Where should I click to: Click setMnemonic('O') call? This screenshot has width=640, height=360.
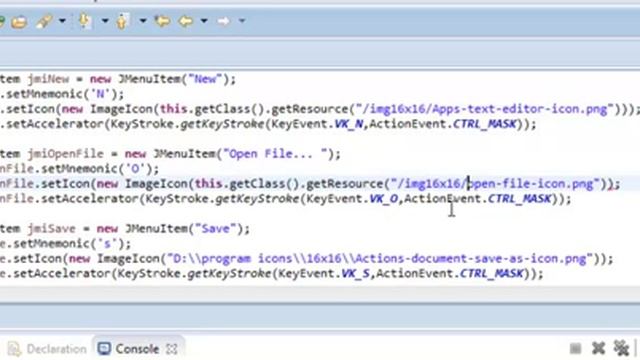[100, 169]
